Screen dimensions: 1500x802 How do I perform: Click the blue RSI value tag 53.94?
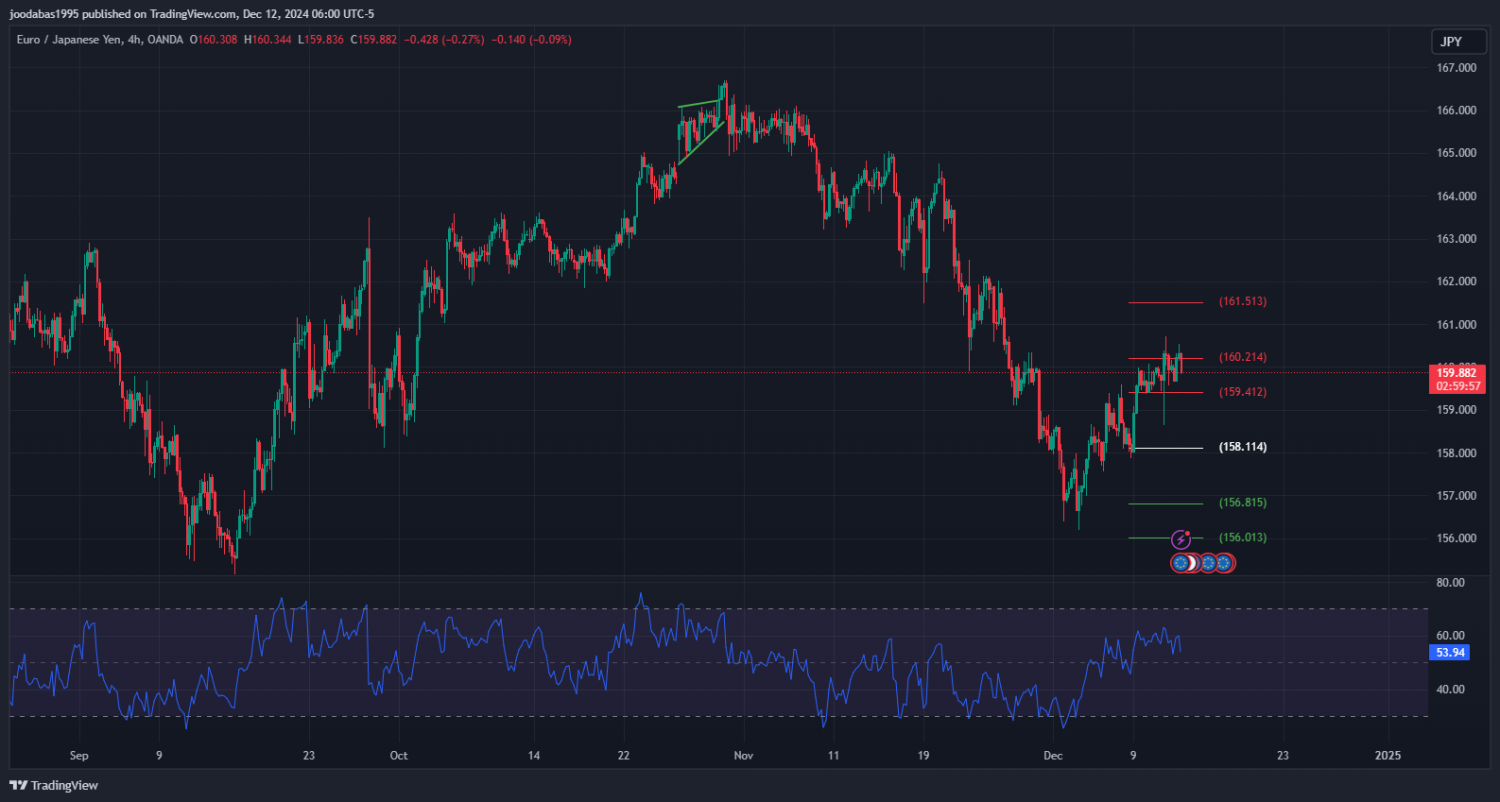point(1451,652)
